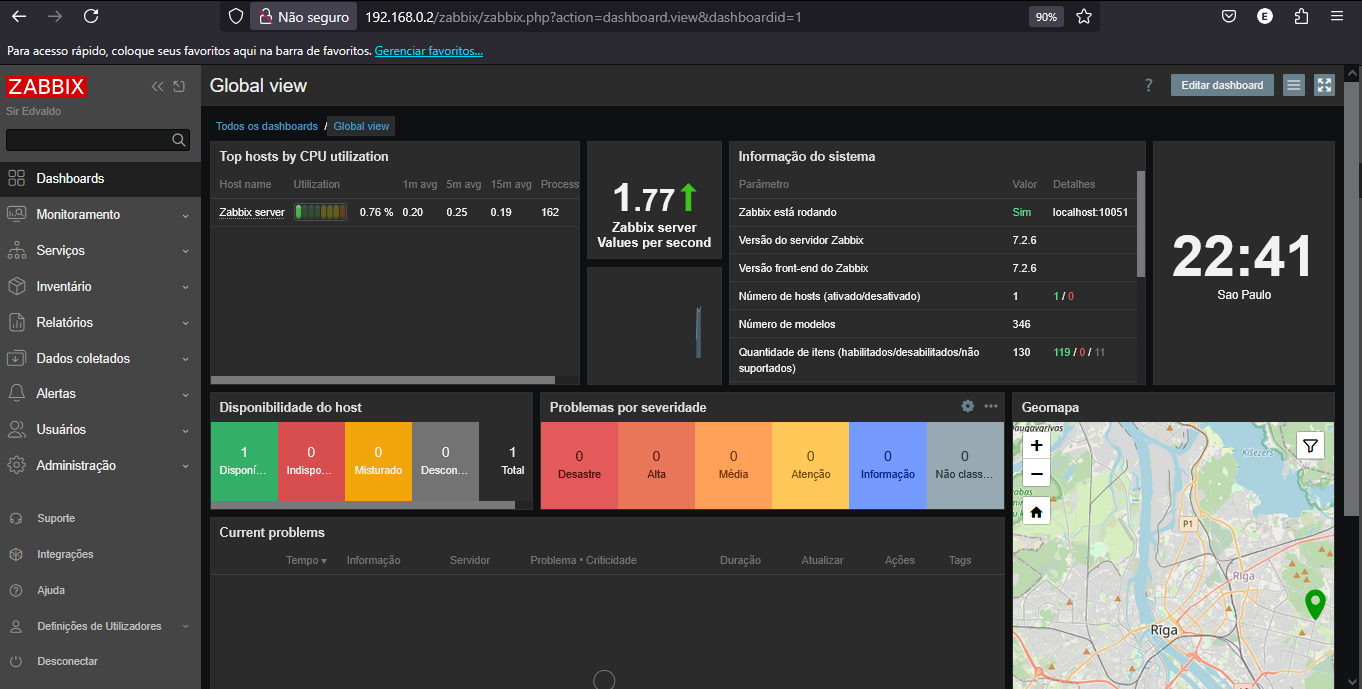This screenshot has width=1362, height=689.
Task: Click the Zabbix server CPU utilization bar
Action: coord(320,211)
